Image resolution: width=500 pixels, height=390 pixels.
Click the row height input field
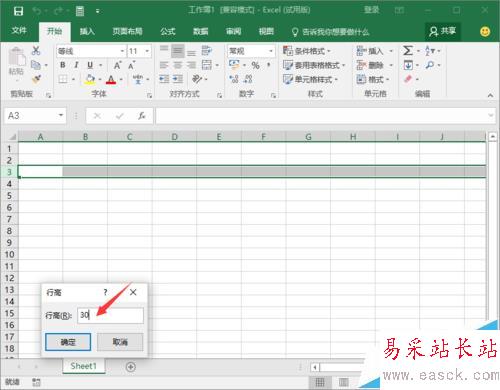(111, 315)
